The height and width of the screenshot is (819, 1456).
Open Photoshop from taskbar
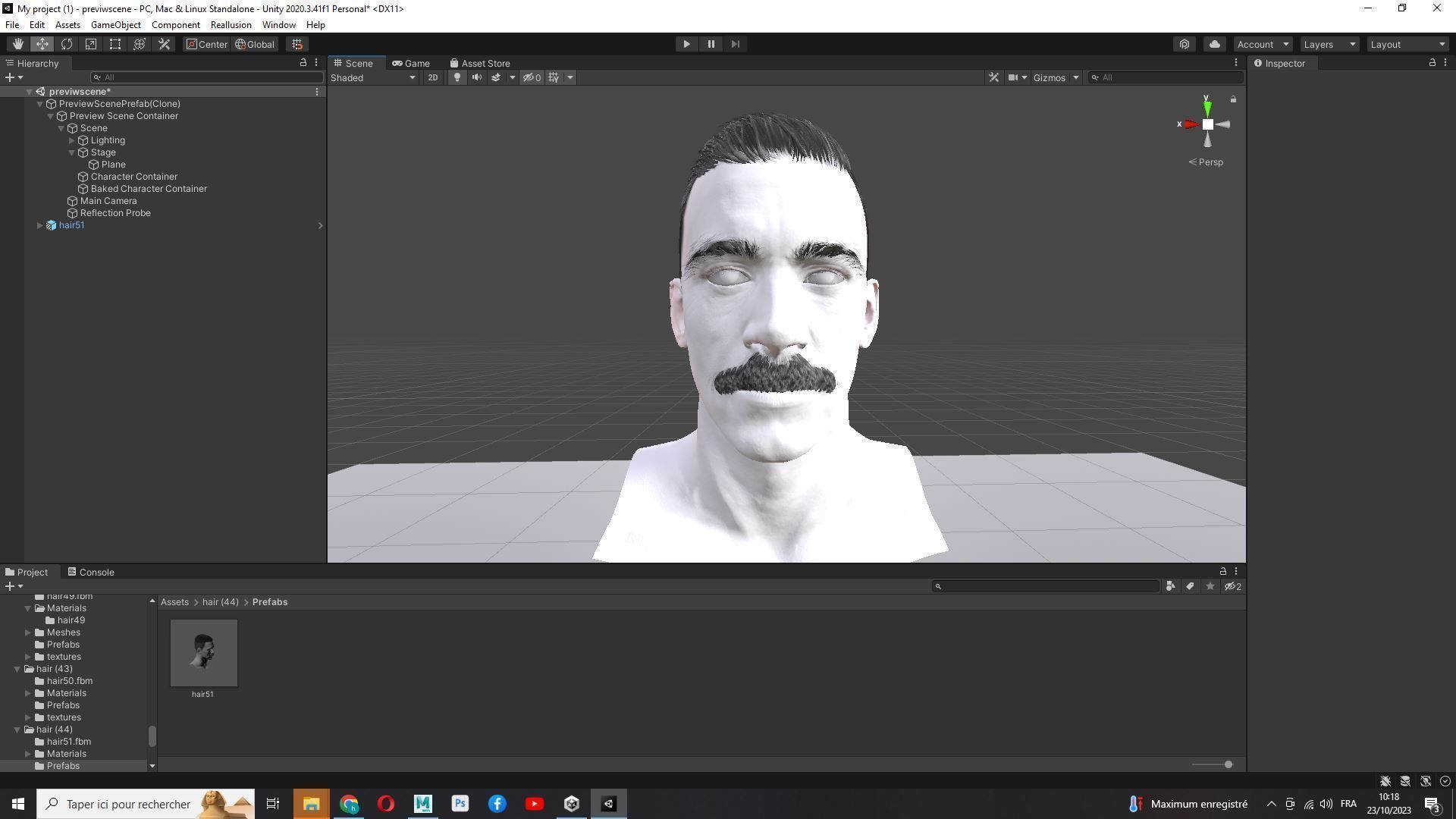460,804
